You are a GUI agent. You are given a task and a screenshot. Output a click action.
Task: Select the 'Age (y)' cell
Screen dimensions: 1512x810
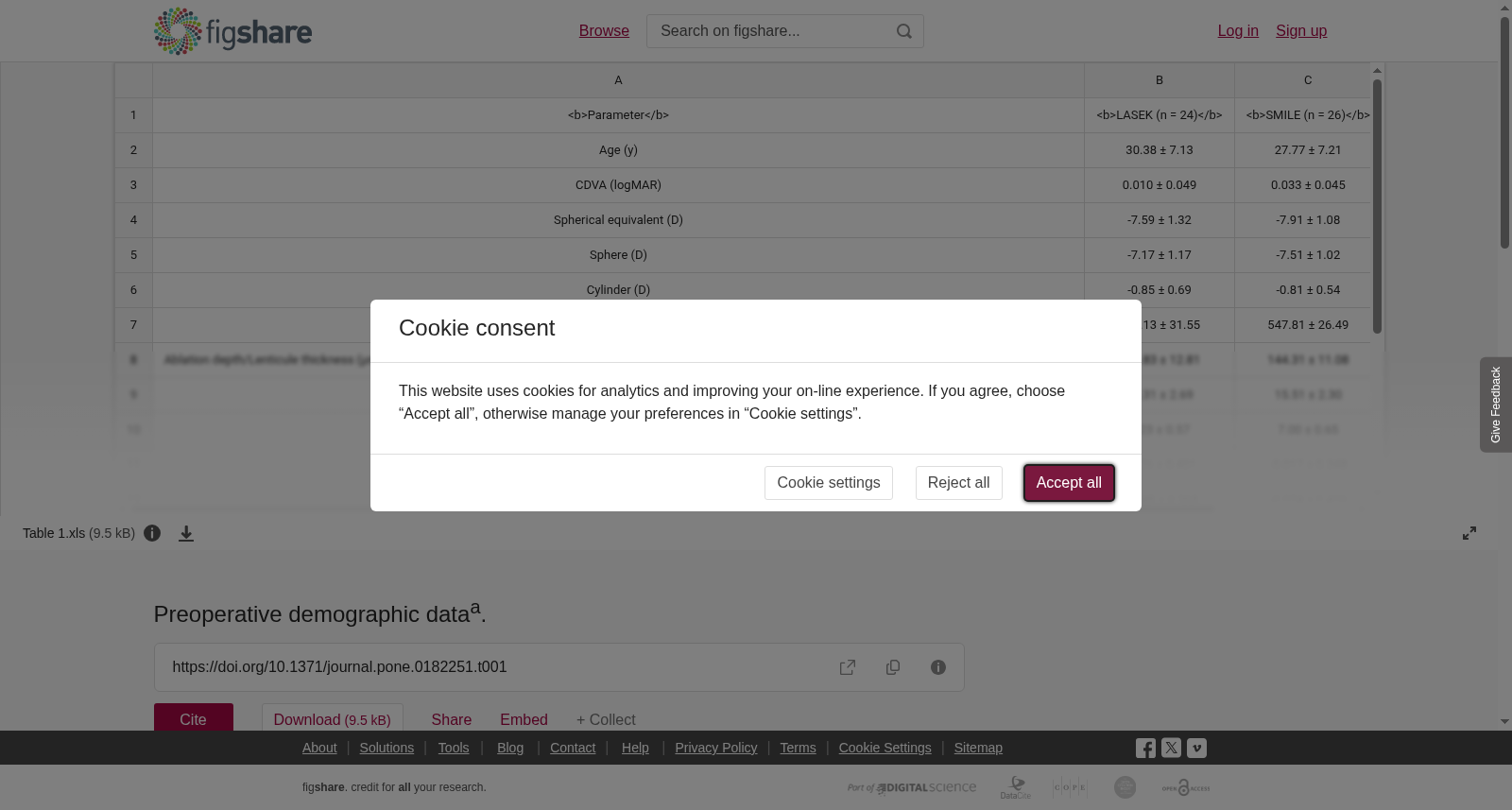point(618,150)
